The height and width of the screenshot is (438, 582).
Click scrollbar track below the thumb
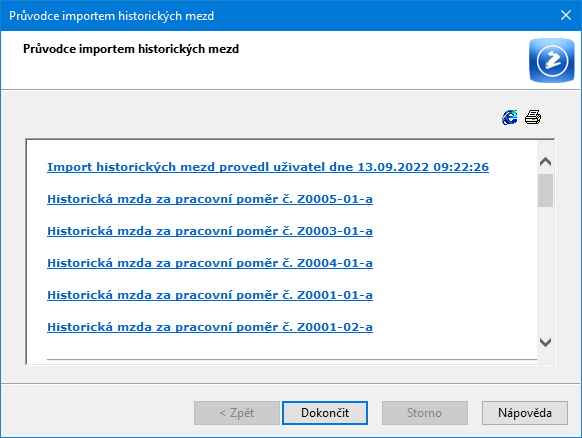(545, 270)
